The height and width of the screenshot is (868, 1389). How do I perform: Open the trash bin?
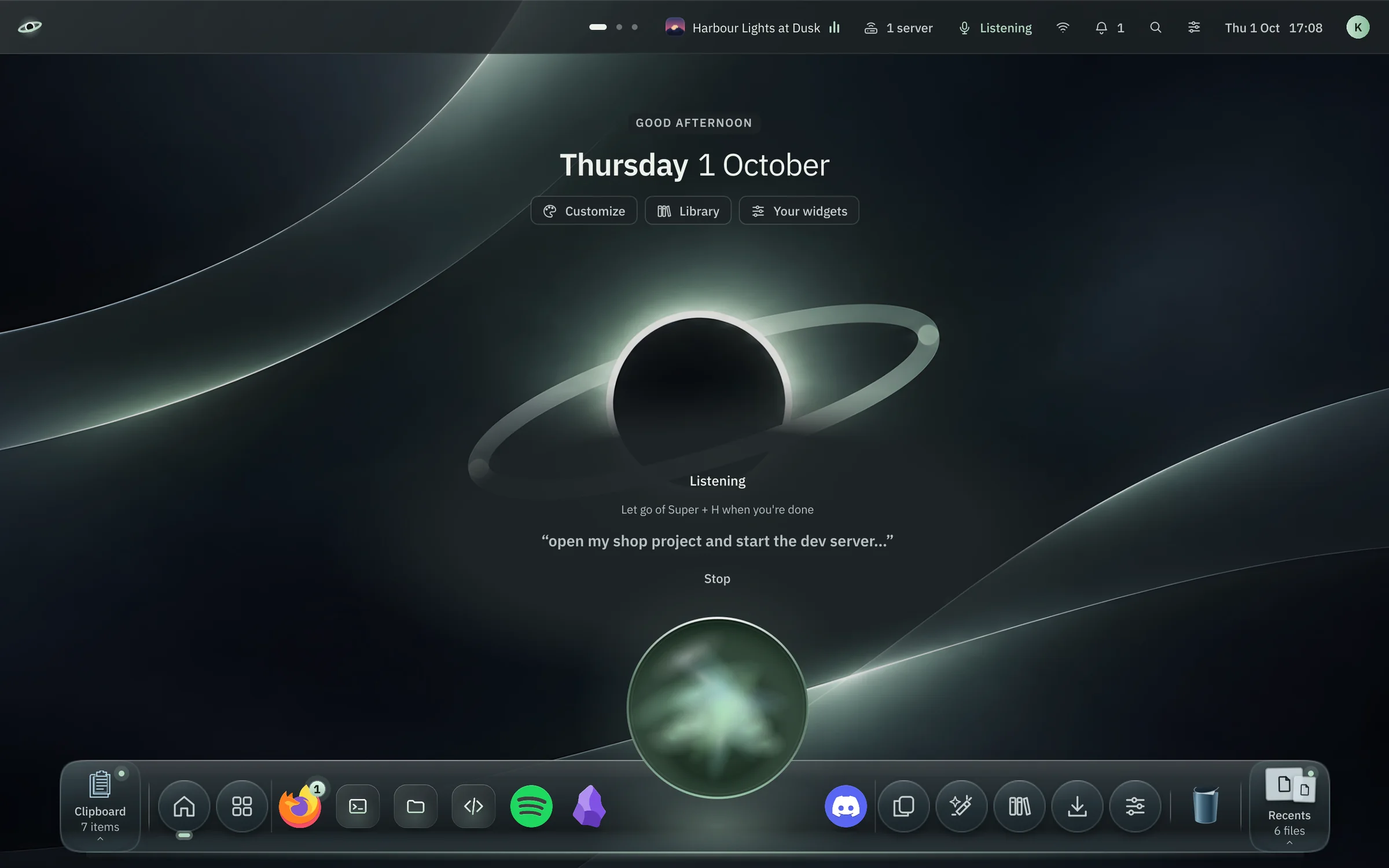pyautogui.click(x=1206, y=805)
